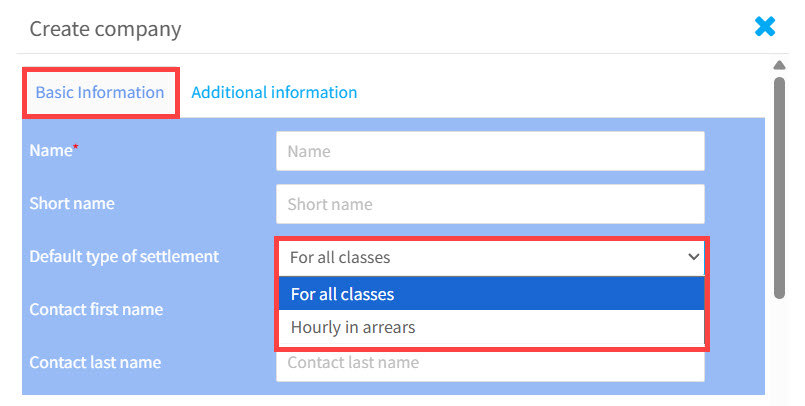
Task: Click the "Contact first name" label
Action: click(x=96, y=309)
